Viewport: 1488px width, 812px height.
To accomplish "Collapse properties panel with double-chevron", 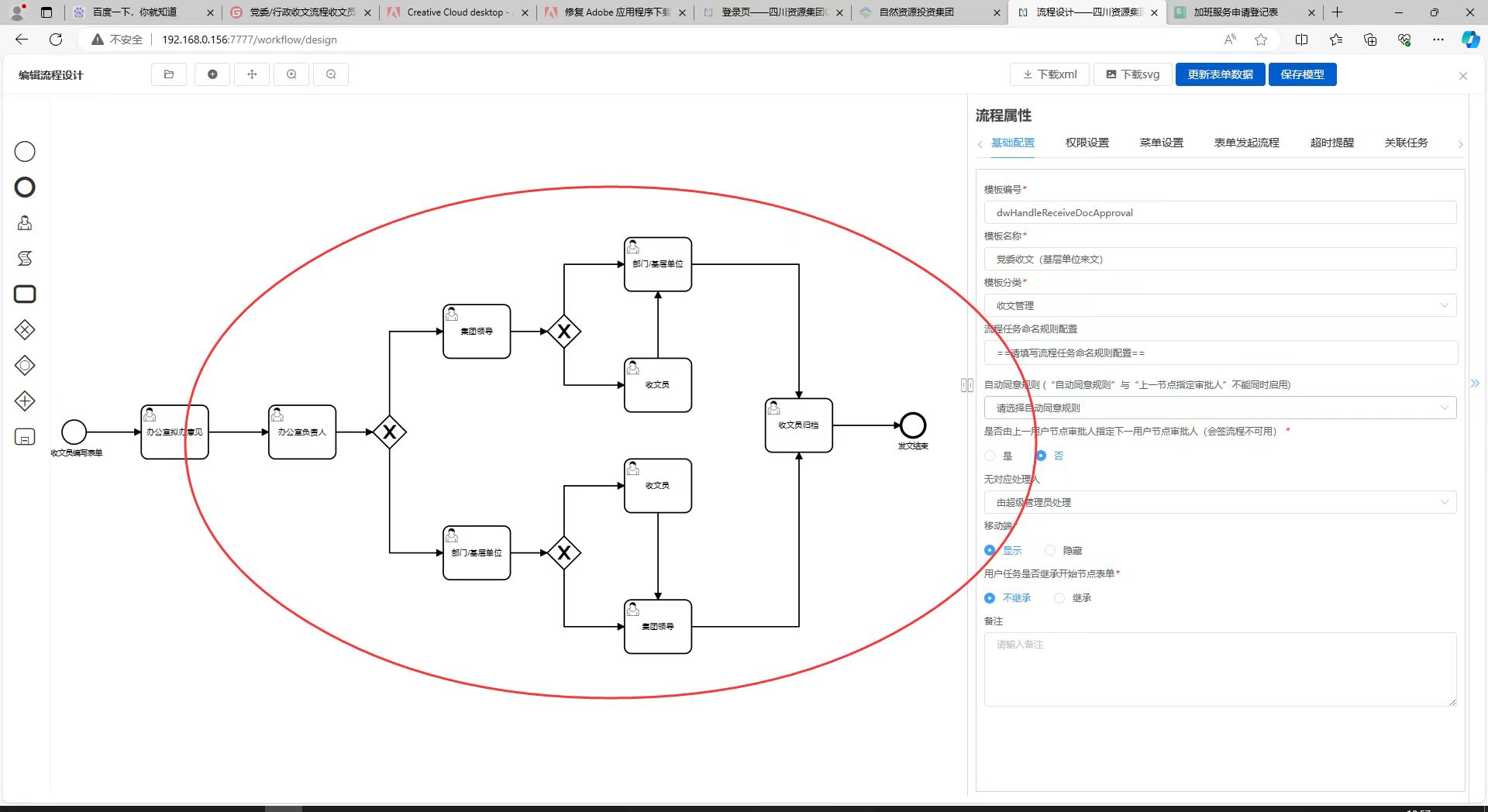I will point(1475,384).
